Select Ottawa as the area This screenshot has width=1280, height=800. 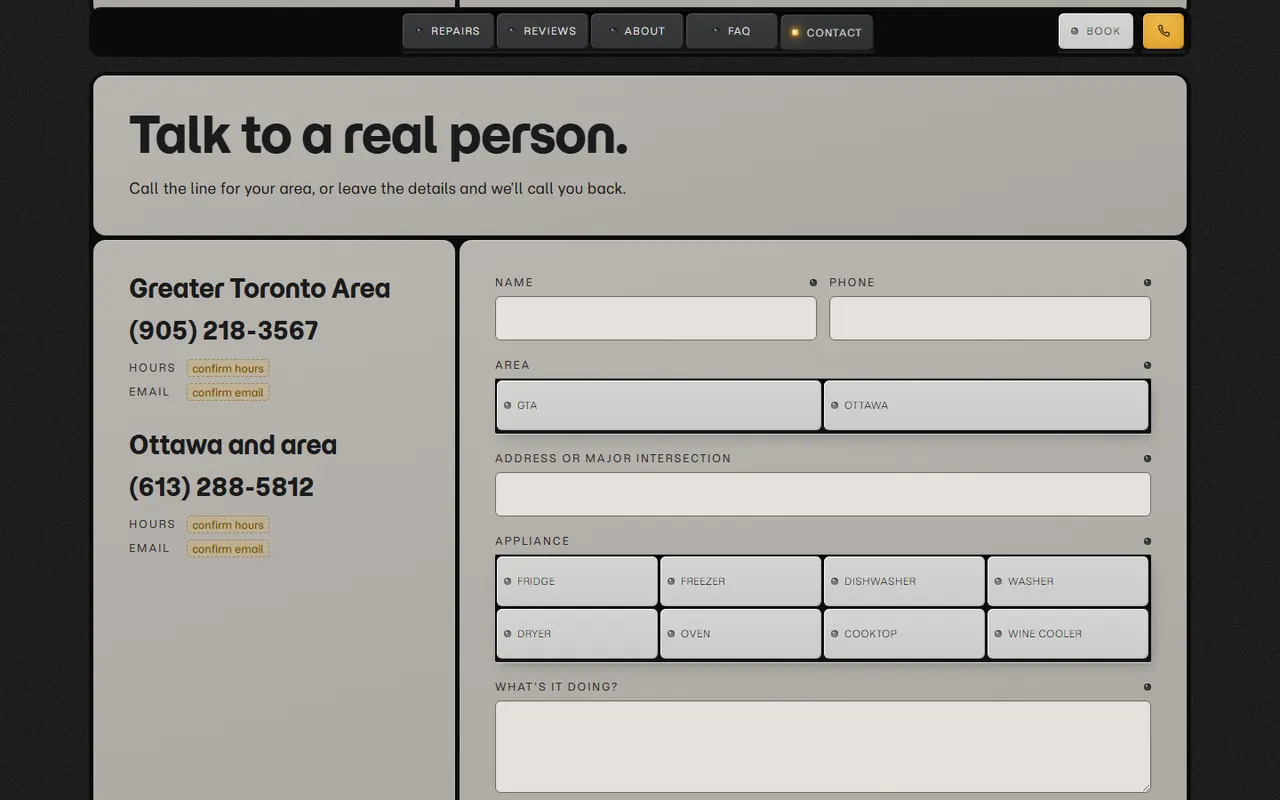pyautogui.click(x=986, y=405)
